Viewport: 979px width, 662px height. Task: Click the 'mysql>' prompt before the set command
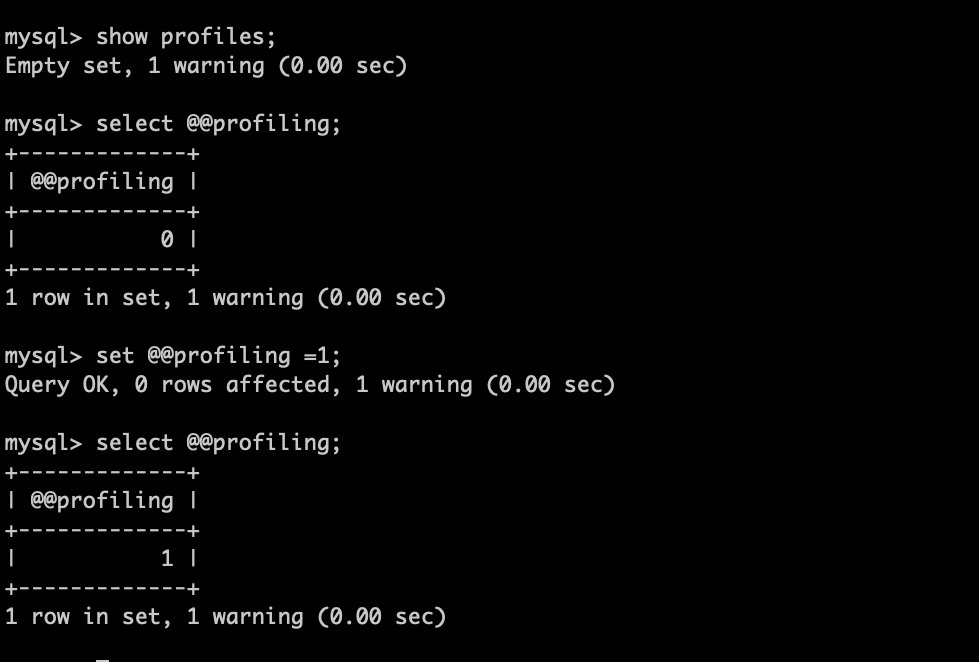pyautogui.click(x=44, y=356)
